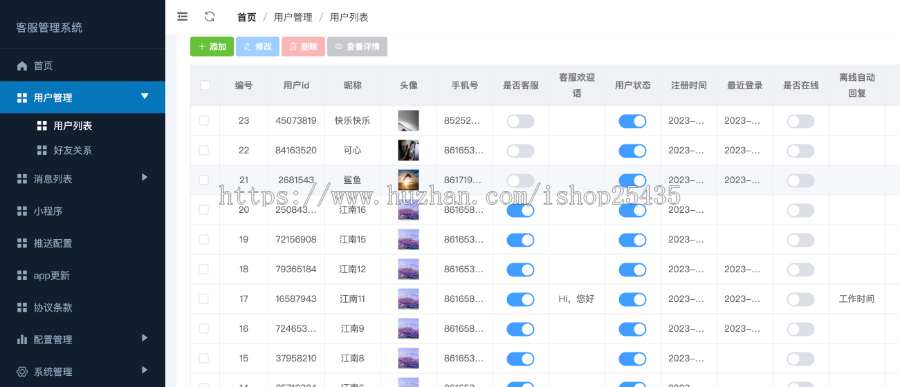This screenshot has width=900, height=387.
Task: Click the green 添加 button
Action: (x=212, y=47)
